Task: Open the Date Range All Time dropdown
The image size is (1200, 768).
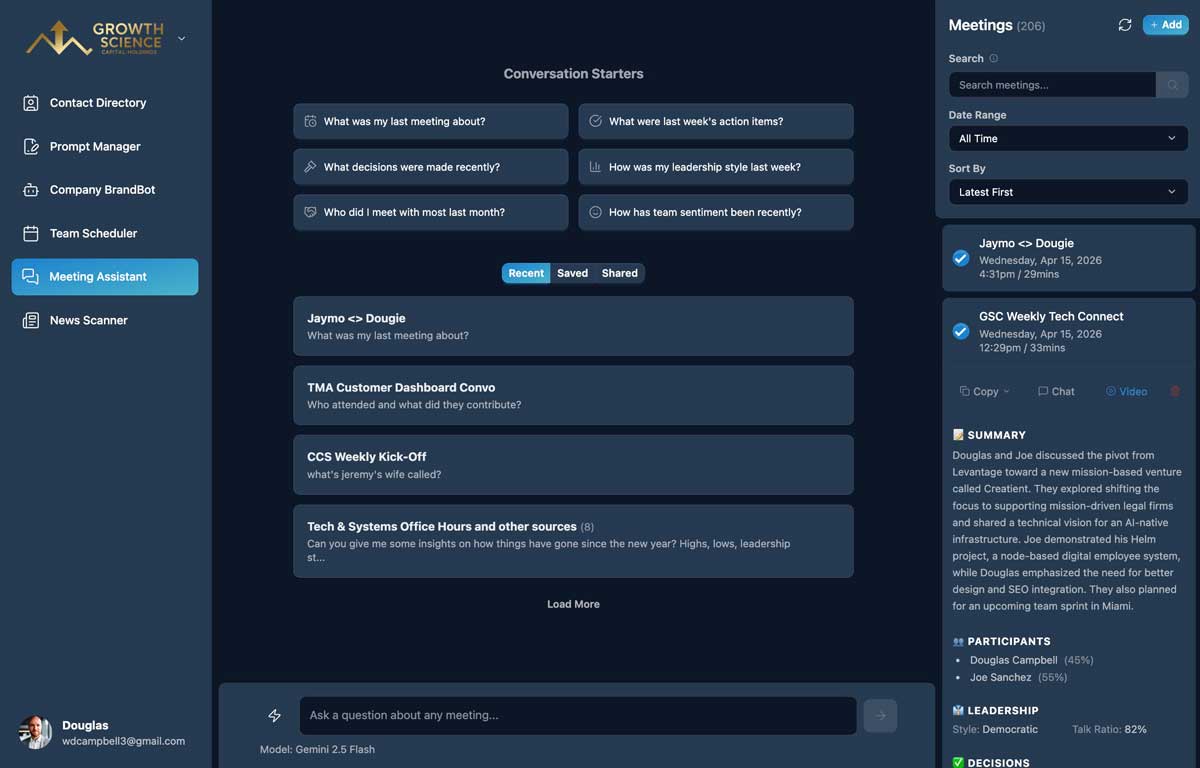Action: click(x=1068, y=138)
